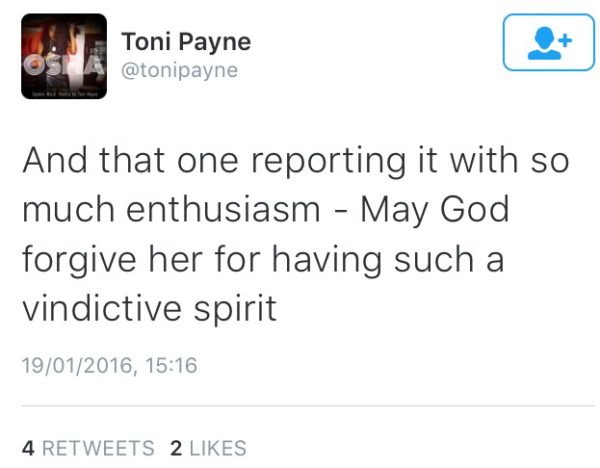This screenshot has height=468, width=600.
Task: Click the like count number 2
Action: [176, 448]
